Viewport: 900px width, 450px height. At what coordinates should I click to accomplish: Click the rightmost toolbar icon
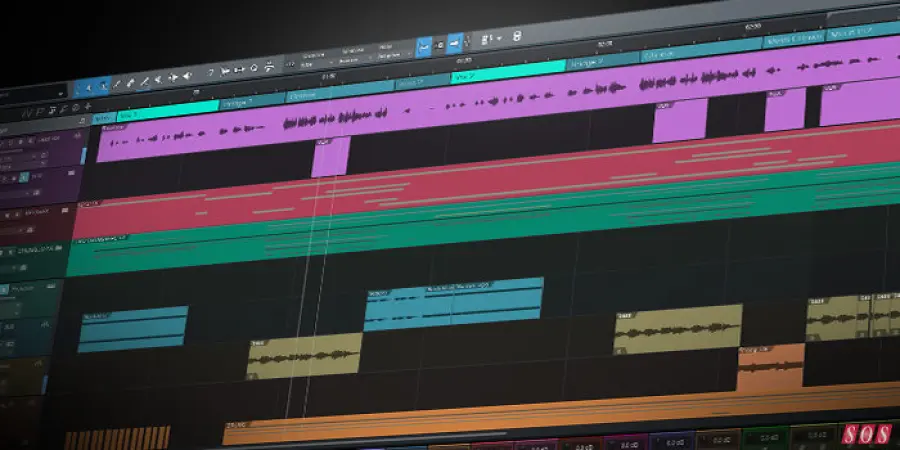[517, 36]
